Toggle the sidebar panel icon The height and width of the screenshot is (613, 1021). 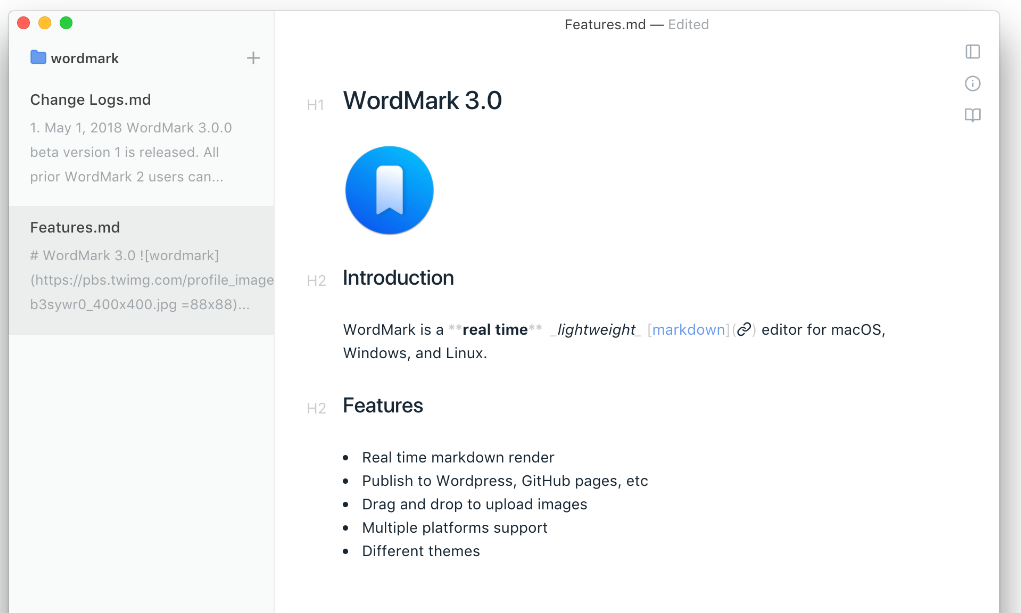[972, 52]
